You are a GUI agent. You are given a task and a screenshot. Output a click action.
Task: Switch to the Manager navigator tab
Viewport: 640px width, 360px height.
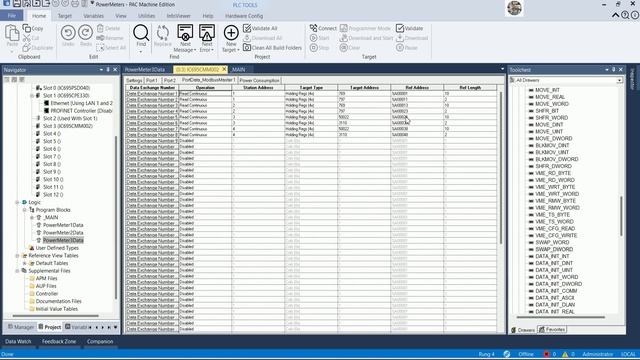[21, 327]
